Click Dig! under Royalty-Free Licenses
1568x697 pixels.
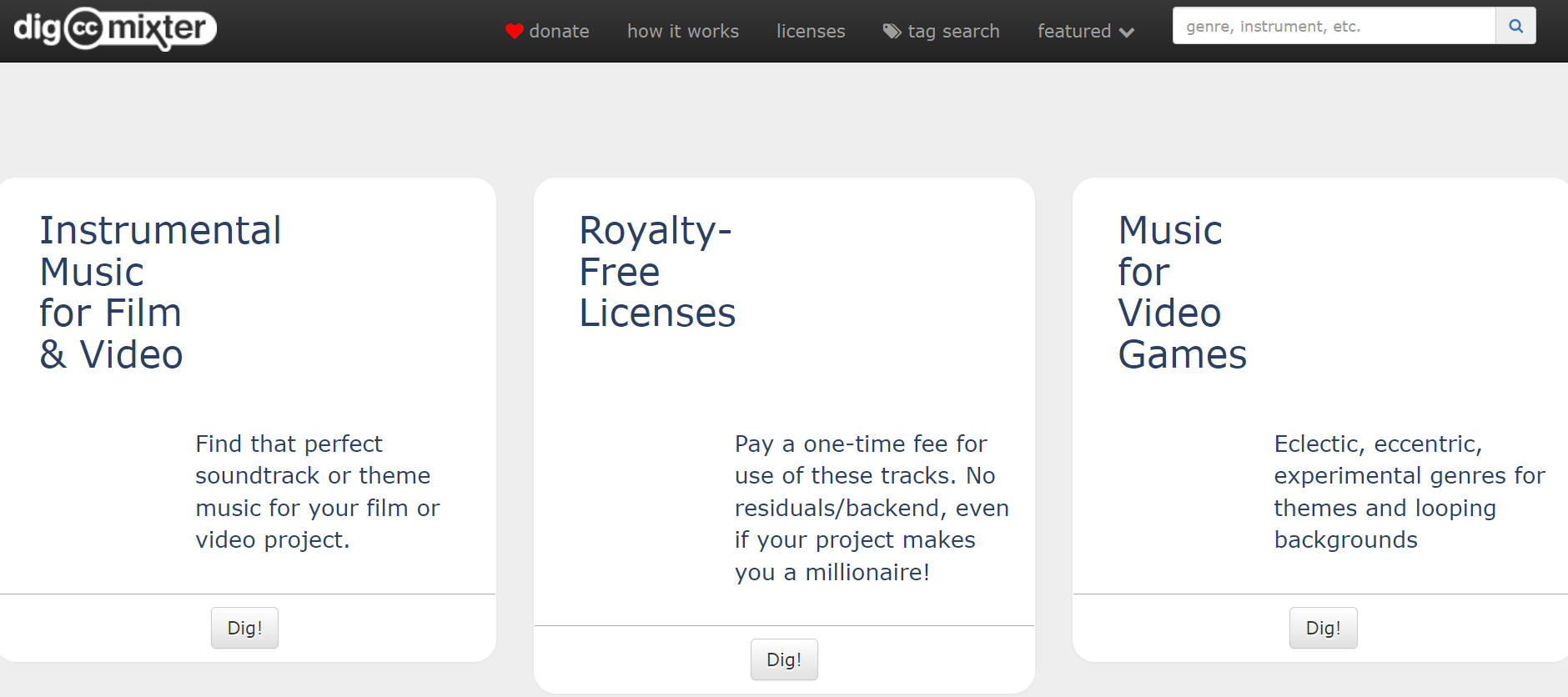(784, 659)
